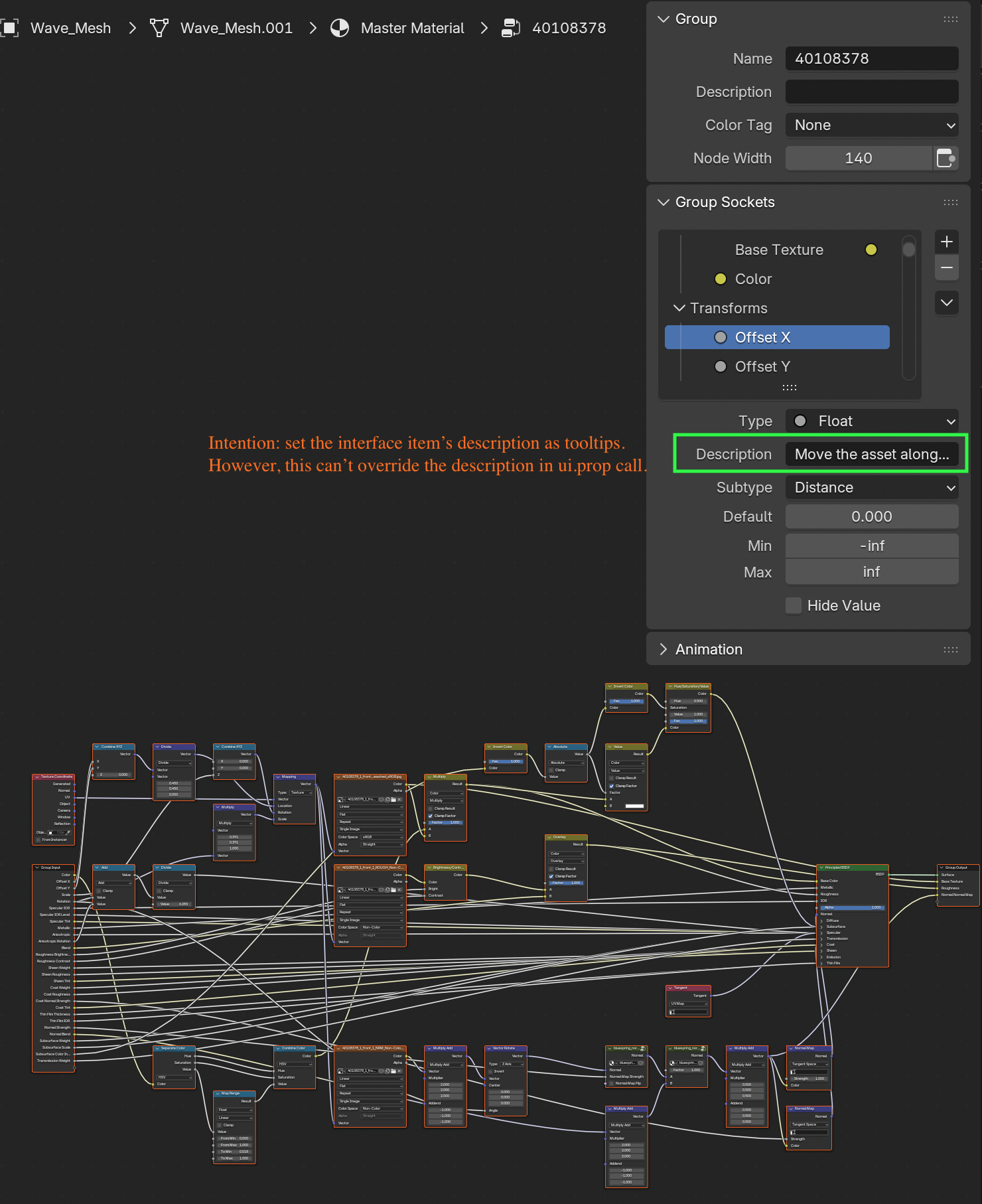Click Wave_Mesh.001 in the breadcrumb path
Image resolution: width=982 pixels, height=1204 pixels.
pos(236,28)
